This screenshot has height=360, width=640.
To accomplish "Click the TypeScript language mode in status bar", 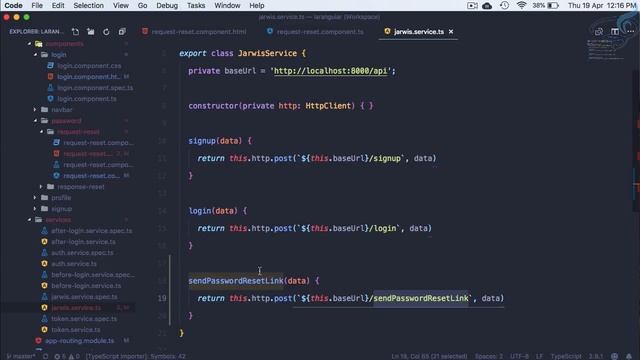I will 566,356.
